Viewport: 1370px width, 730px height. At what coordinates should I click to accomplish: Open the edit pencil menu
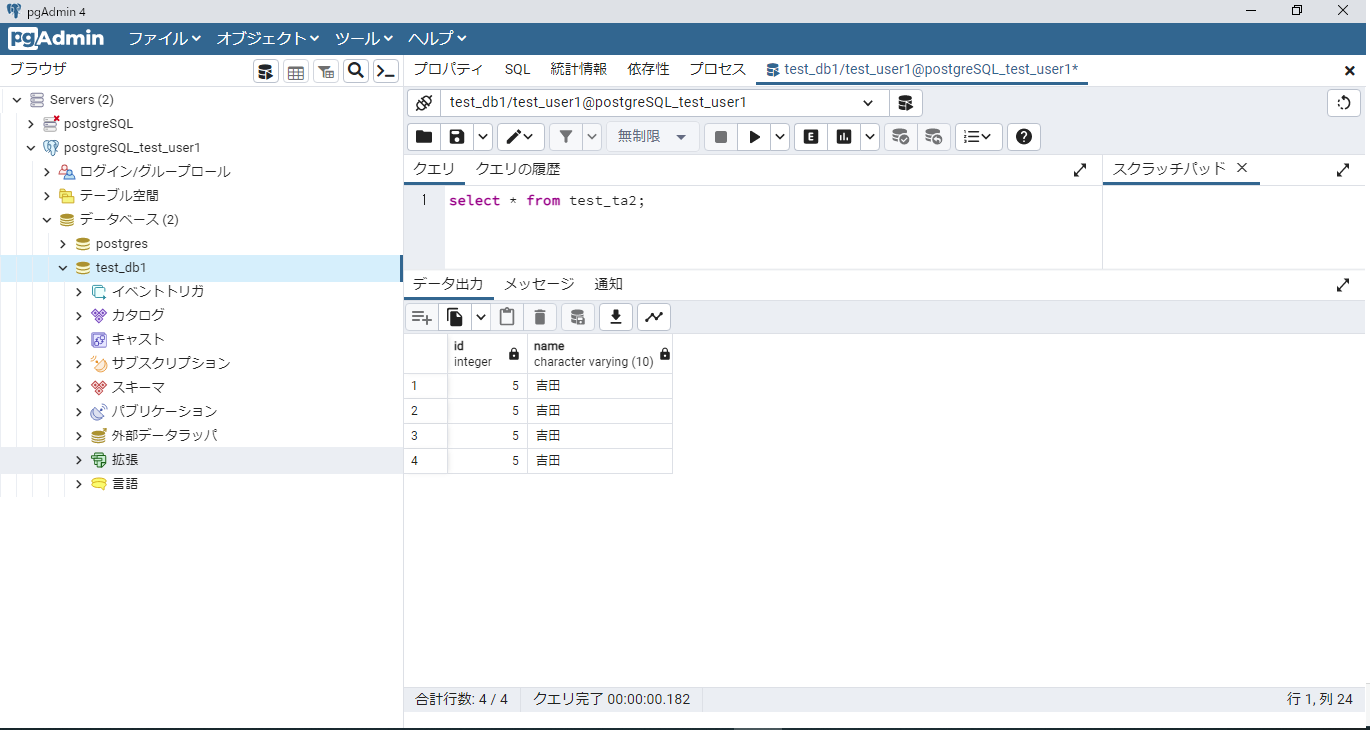[521, 137]
